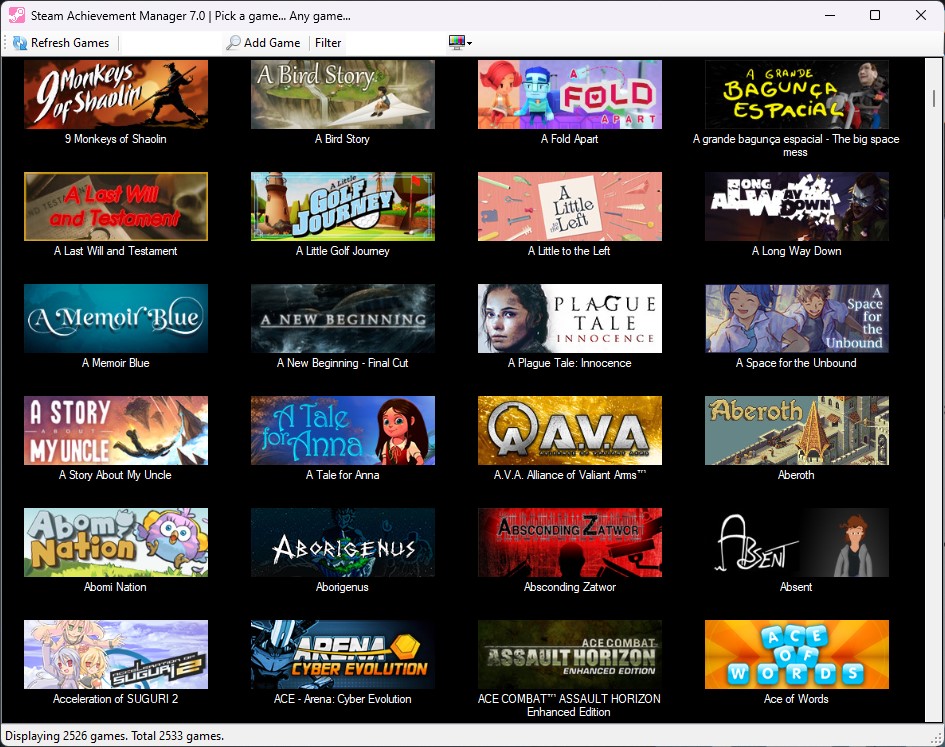
Task: Click the "Abomi Nation" title text
Action: (x=115, y=587)
